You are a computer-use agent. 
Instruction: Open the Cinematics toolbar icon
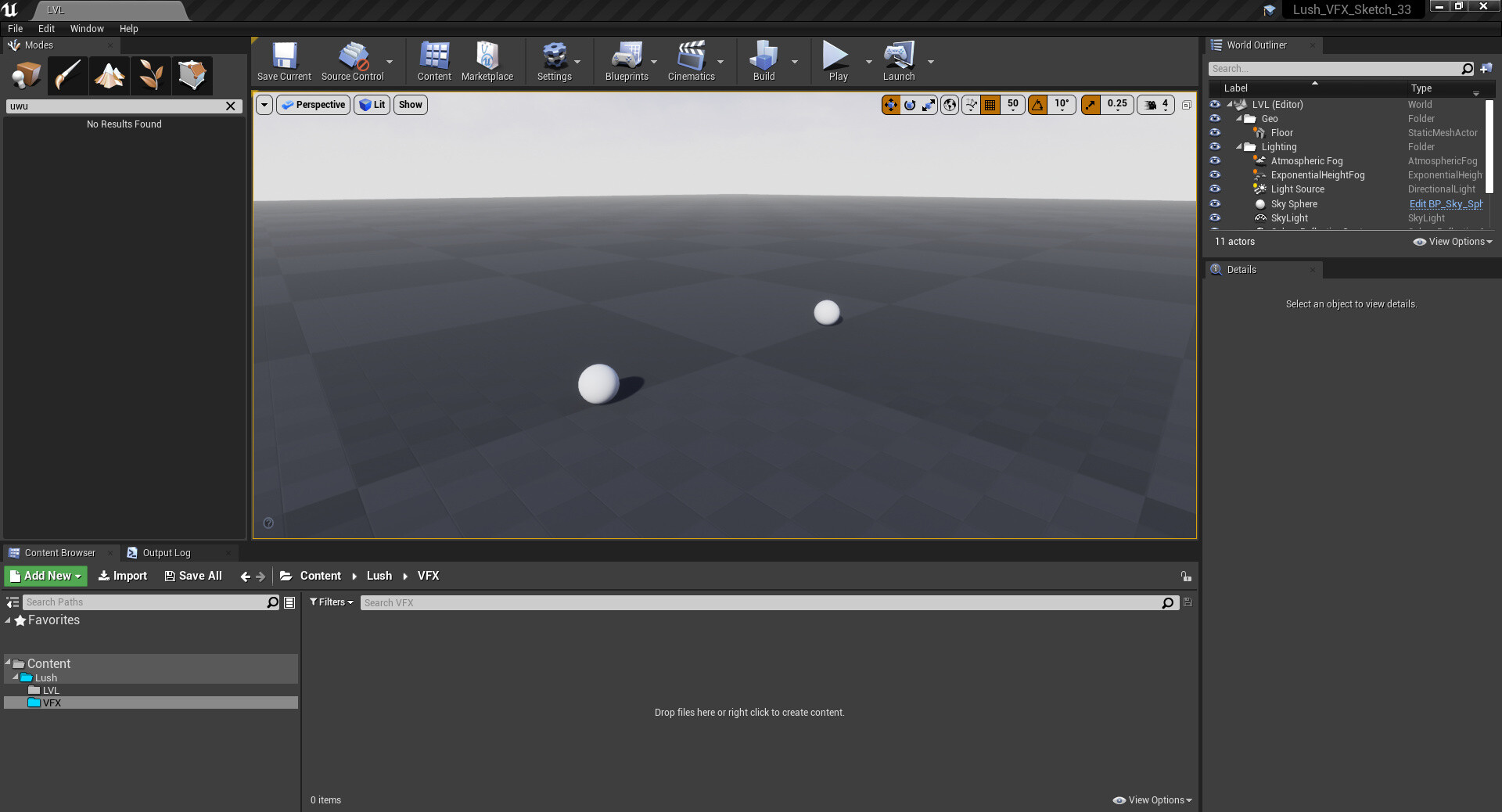tap(690, 60)
